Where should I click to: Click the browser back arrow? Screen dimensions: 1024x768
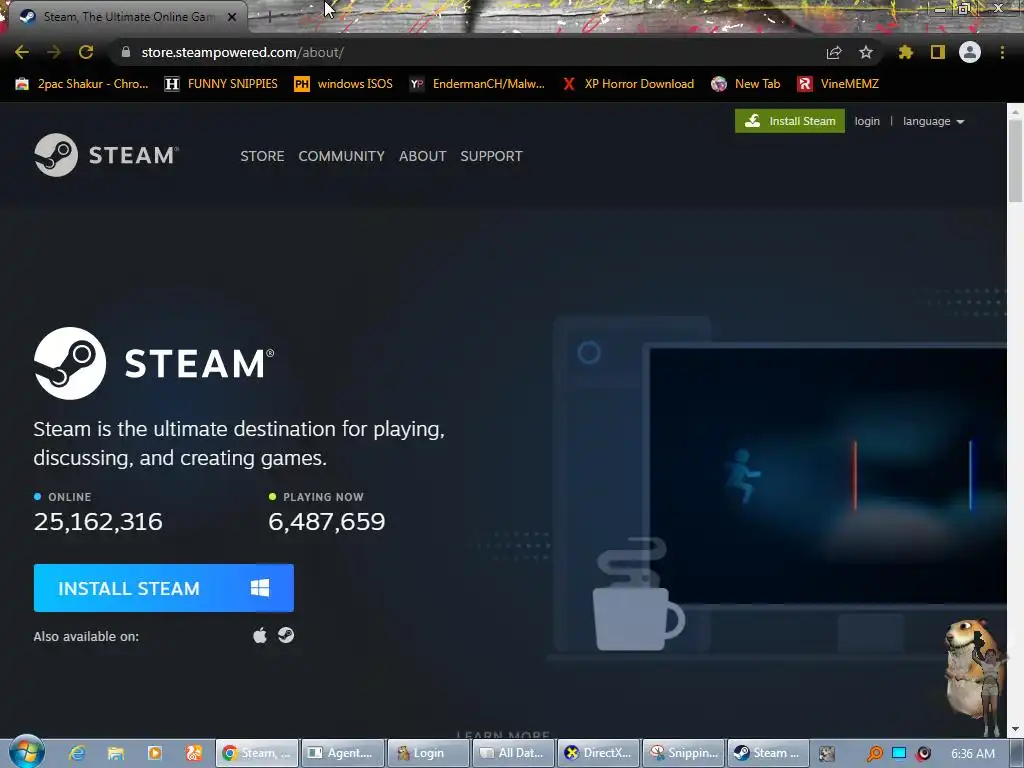[22, 52]
